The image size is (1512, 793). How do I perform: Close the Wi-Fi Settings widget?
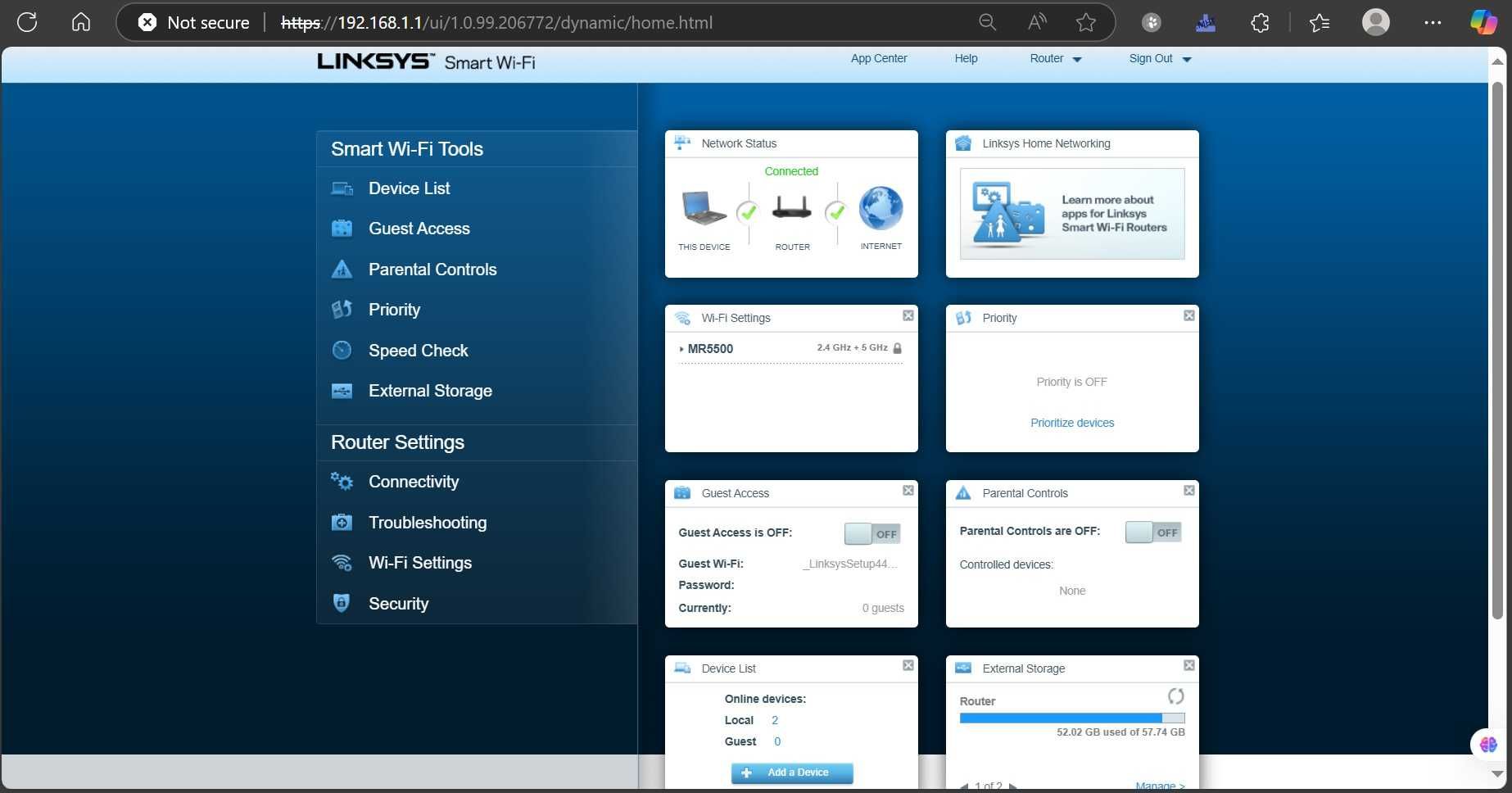(908, 315)
